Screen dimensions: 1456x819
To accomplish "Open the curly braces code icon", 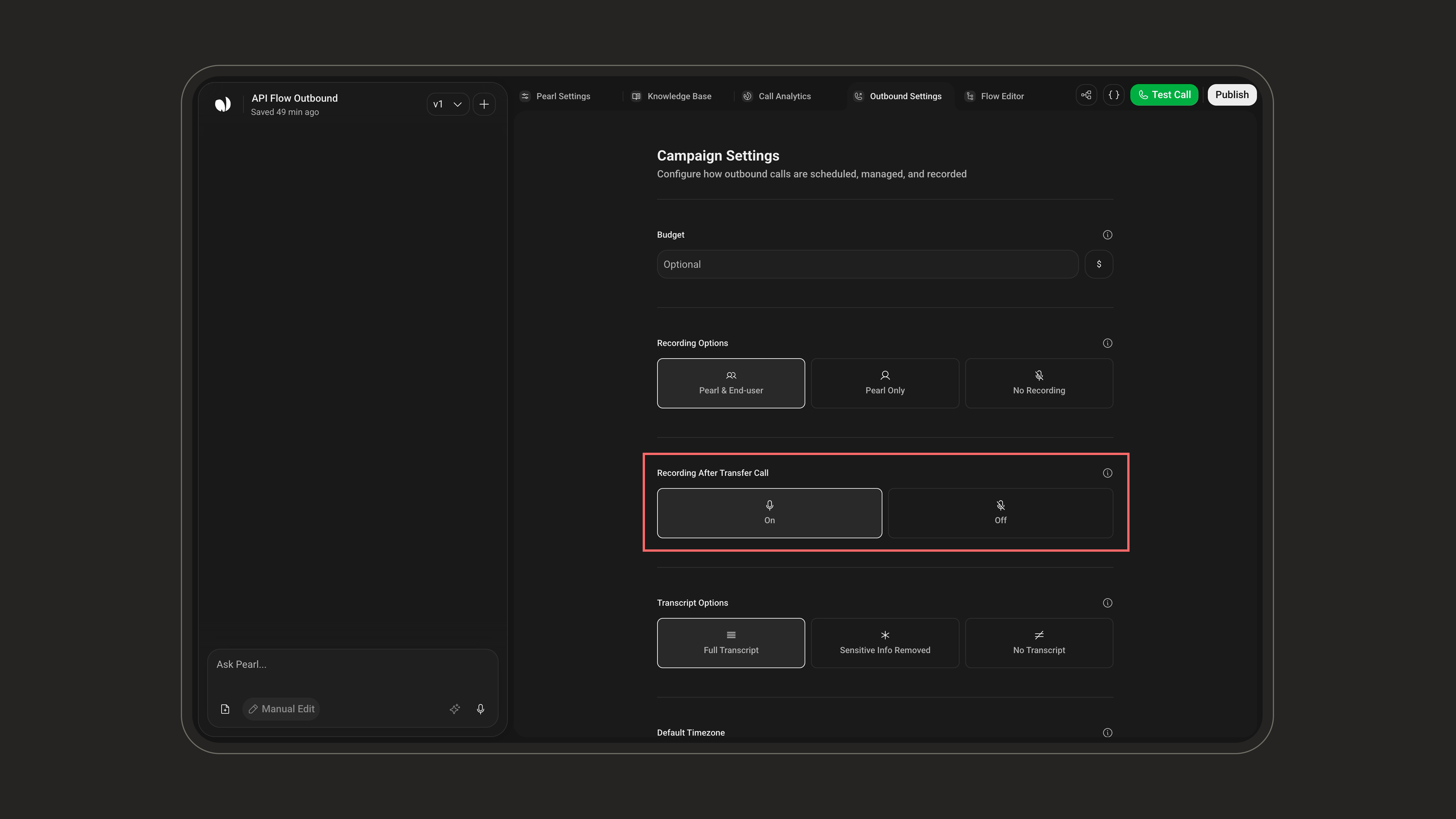I will [1114, 95].
